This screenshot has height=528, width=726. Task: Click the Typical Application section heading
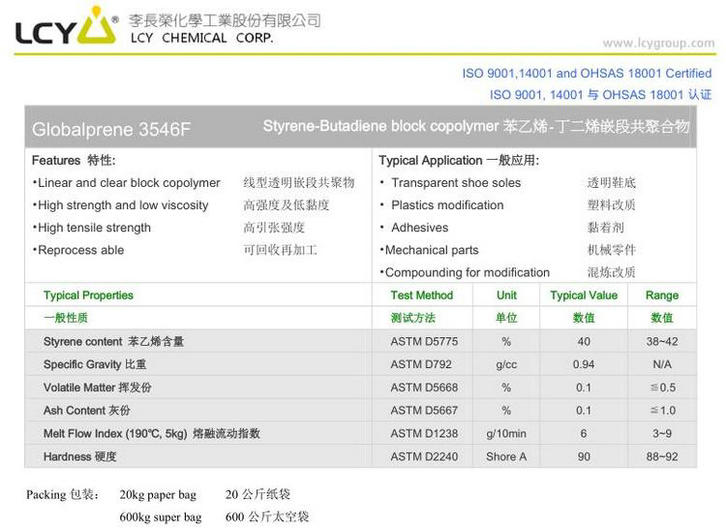[459, 160]
